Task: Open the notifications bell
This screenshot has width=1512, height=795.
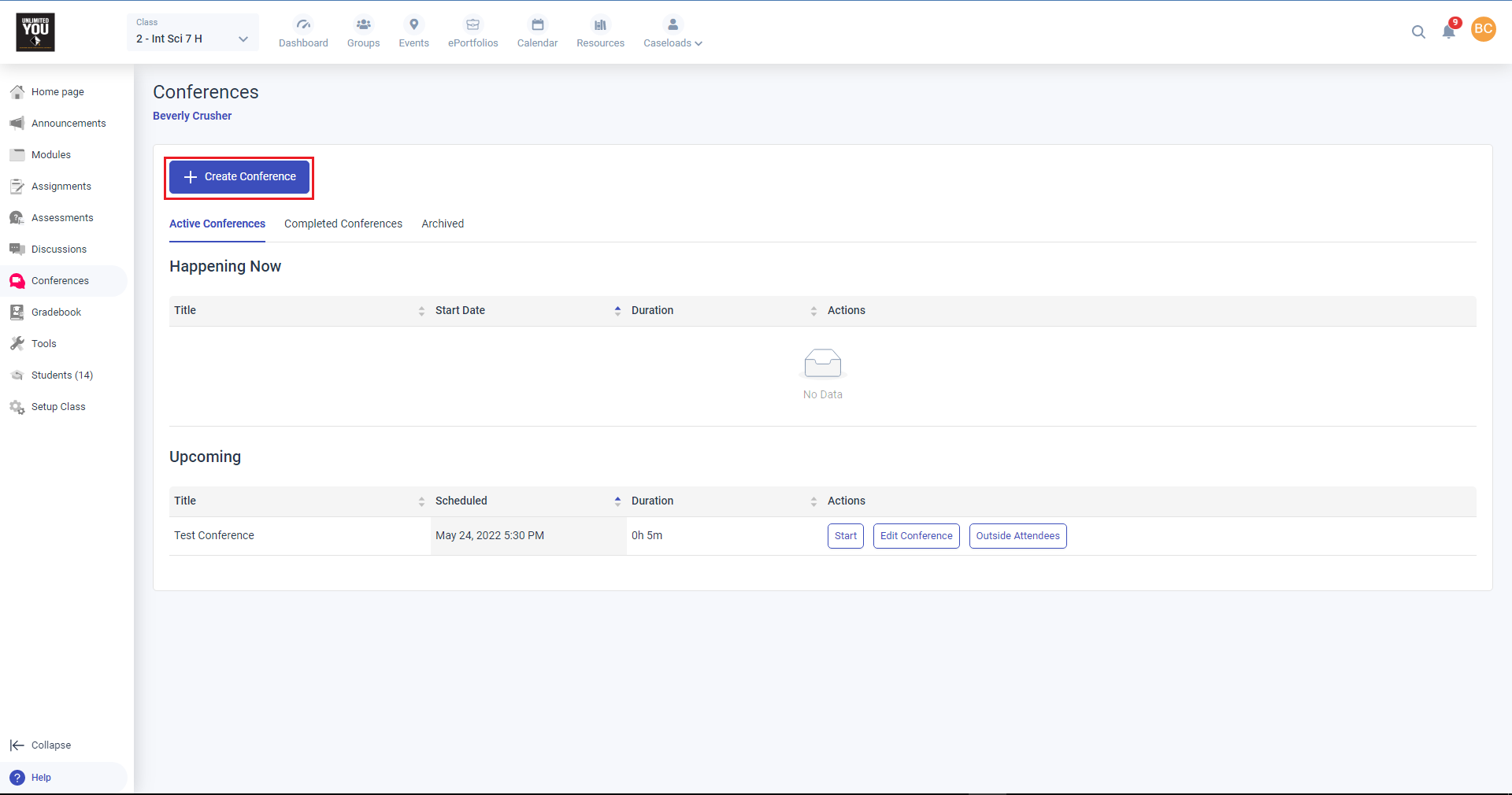Action: [x=1449, y=31]
